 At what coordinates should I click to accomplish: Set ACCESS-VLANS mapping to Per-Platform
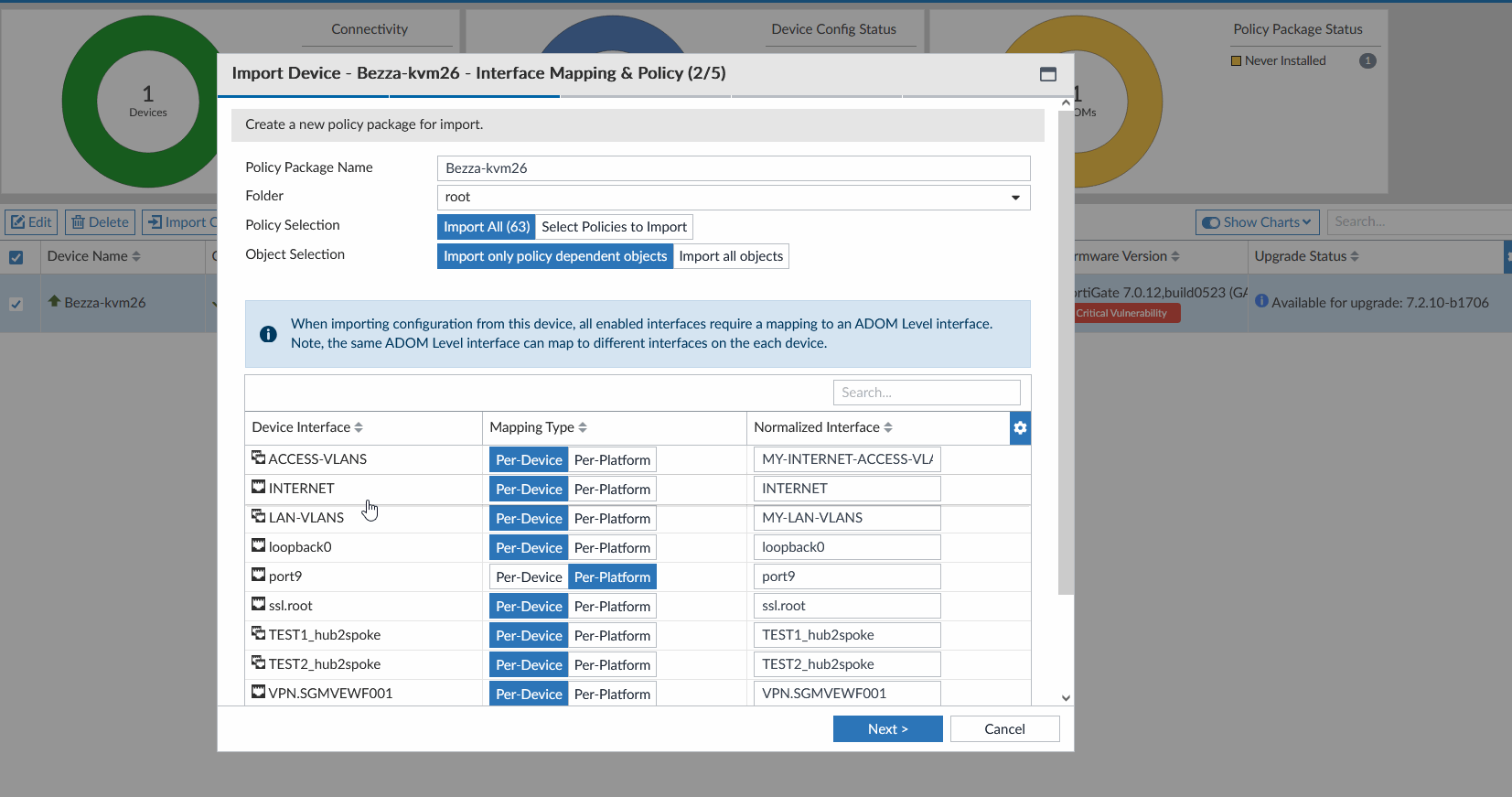pos(612,459)
